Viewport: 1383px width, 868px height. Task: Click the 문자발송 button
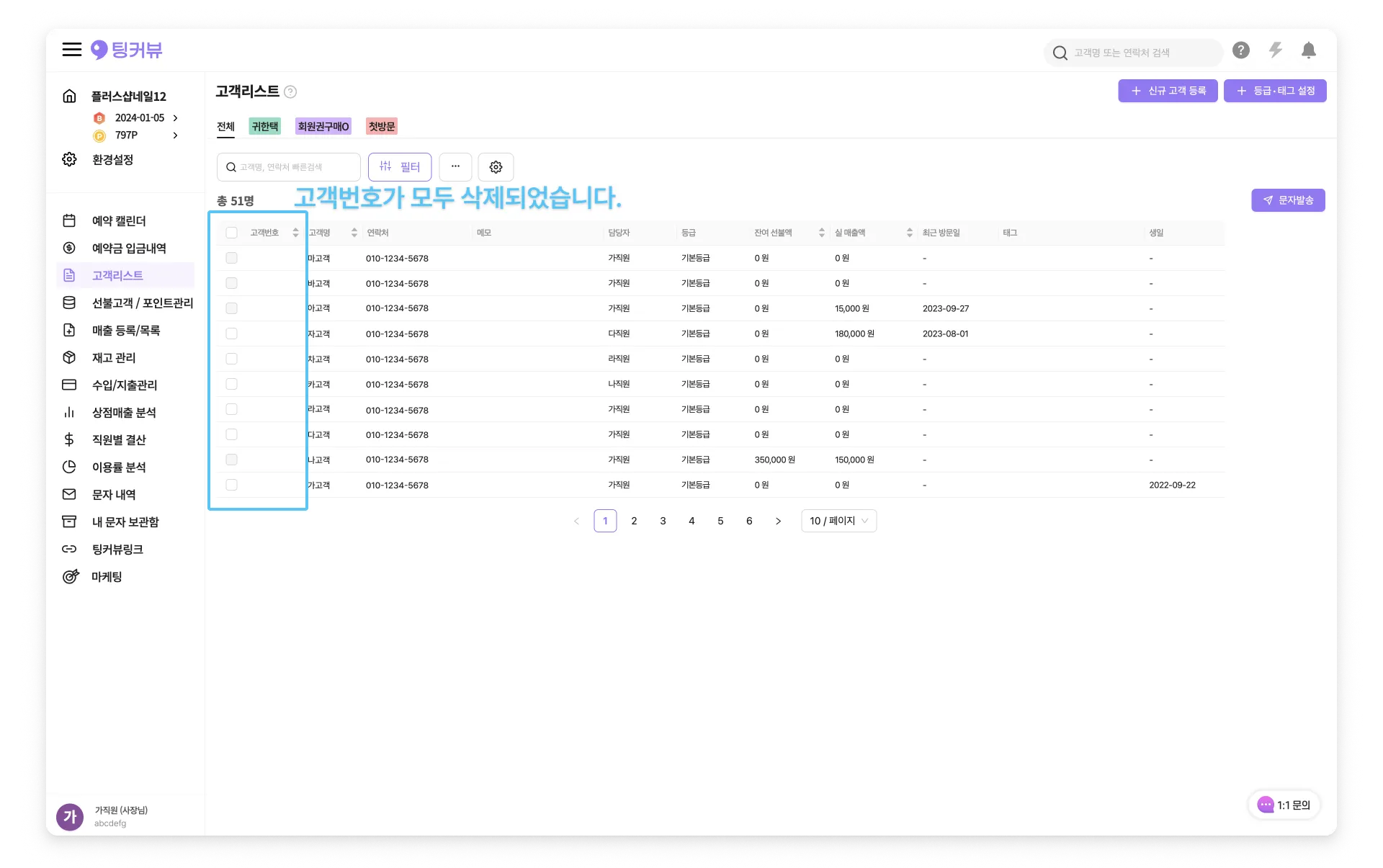point(1288,200)
